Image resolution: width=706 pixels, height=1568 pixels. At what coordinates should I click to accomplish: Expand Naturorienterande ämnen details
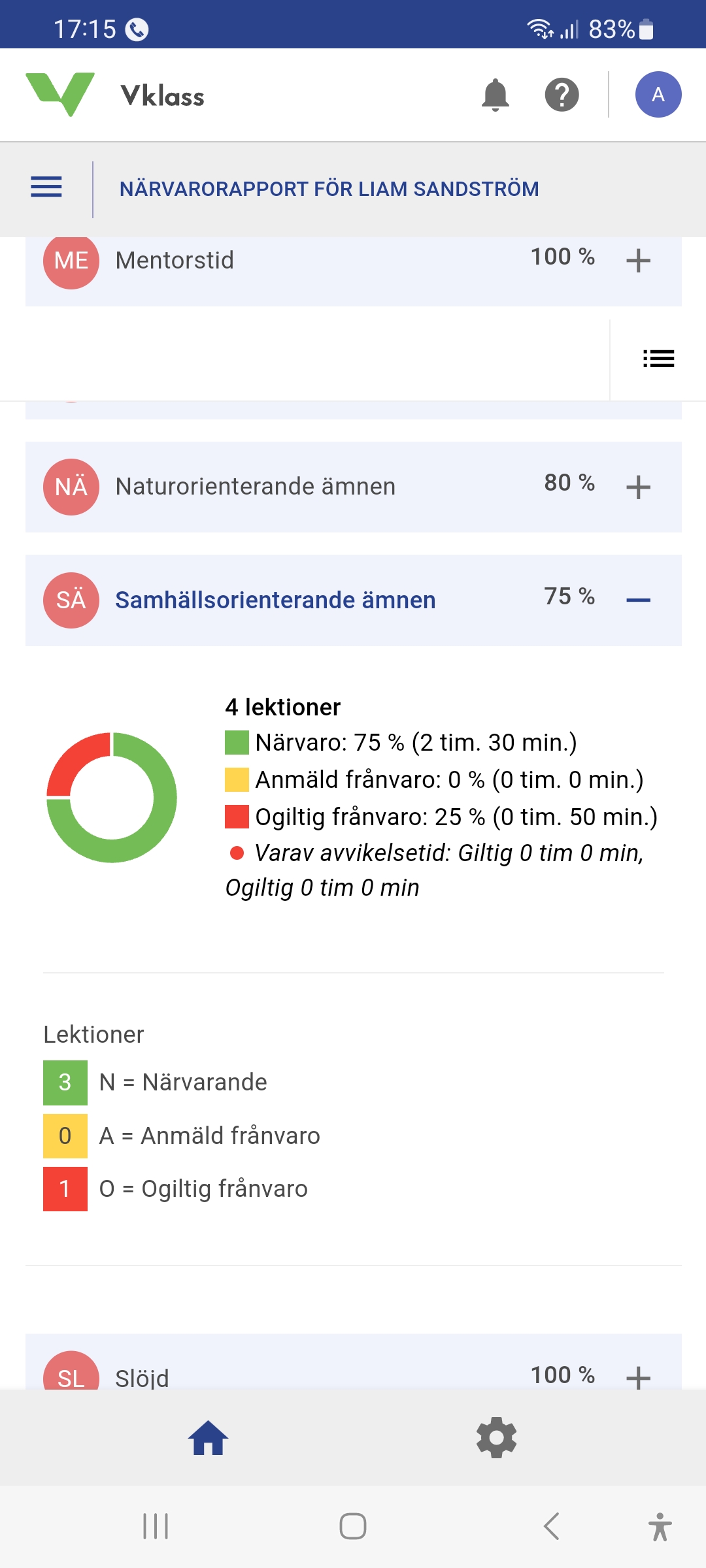click(638, 487)
